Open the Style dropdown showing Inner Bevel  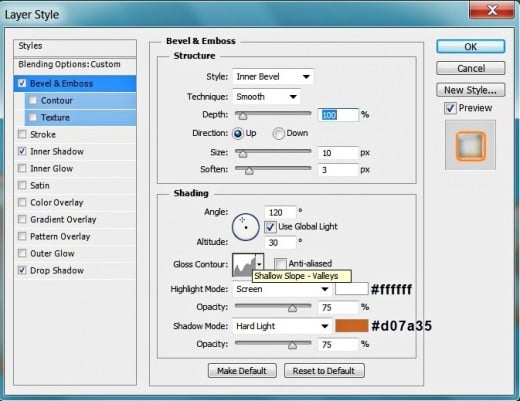tap(273, 77)
